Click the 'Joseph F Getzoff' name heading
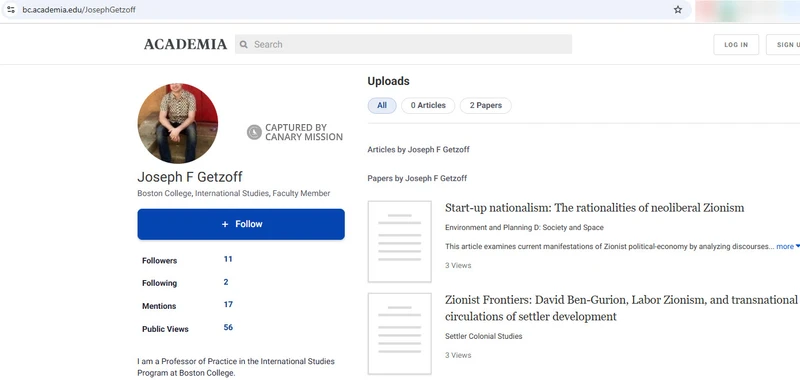Viewport: 800px width, 380px height. (190, 177)
